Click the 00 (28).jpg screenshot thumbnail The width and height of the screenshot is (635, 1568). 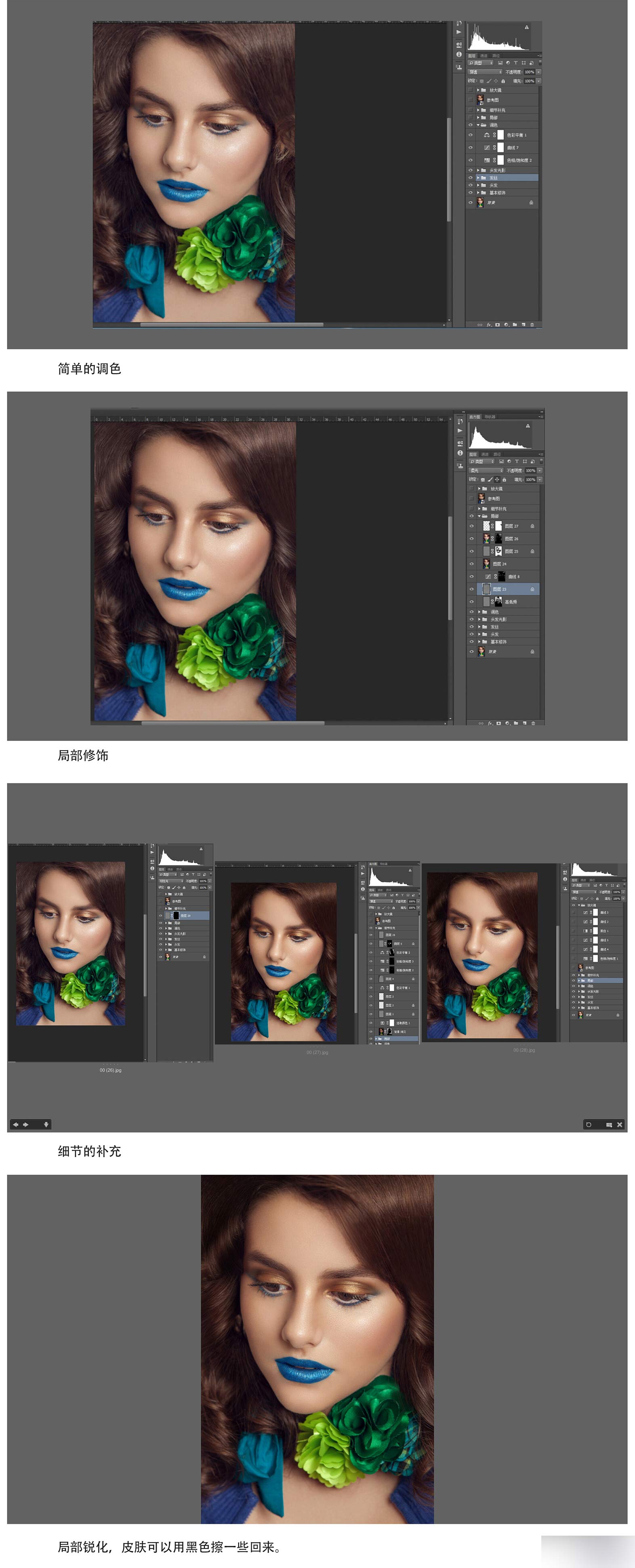[524, 952]
